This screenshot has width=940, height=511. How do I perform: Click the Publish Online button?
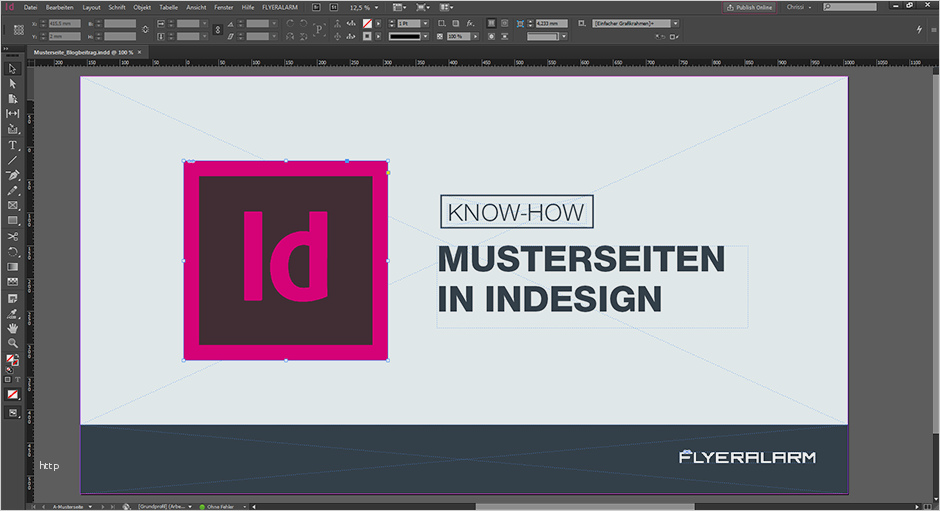click(749, 7)
